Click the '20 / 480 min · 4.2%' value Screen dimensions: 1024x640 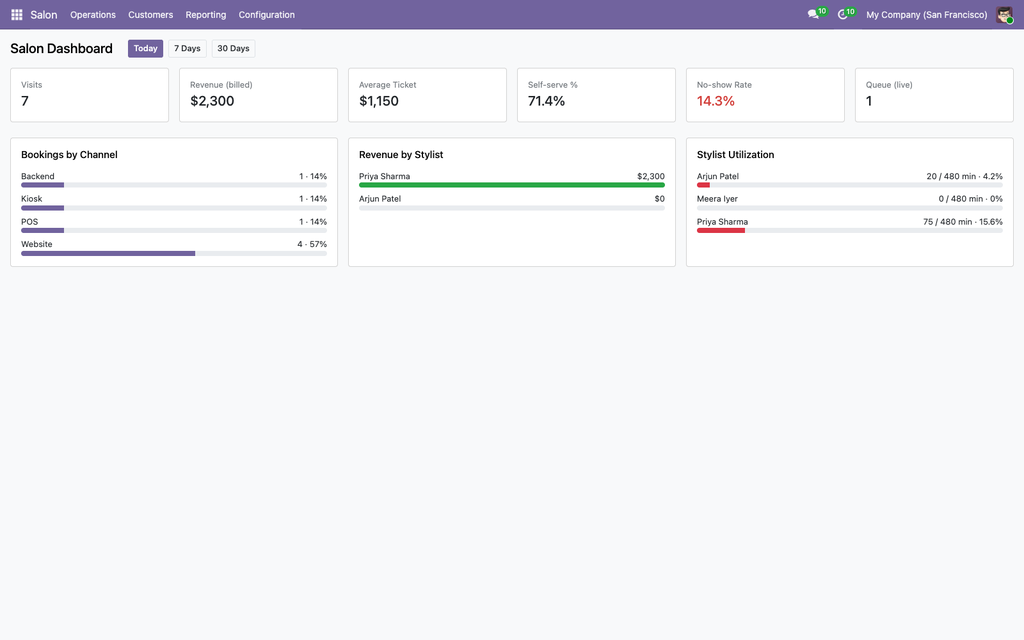pyautogui.click(x=965, y=176)
